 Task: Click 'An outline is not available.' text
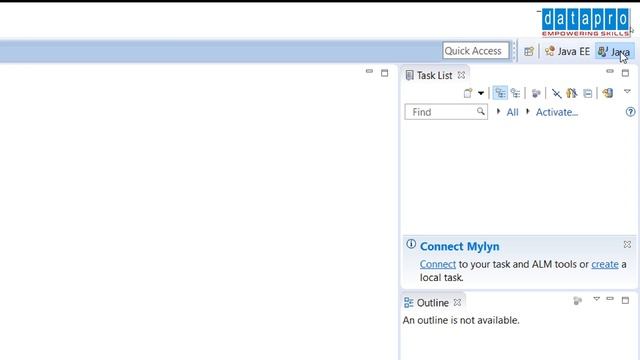(461, 320)
